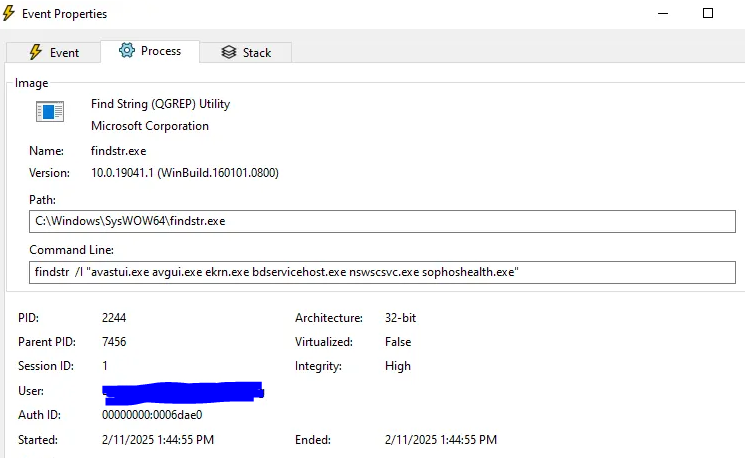Screen dimensions: 745x458
Task: Click the 'Path:' label
Action: click(42, 200)
